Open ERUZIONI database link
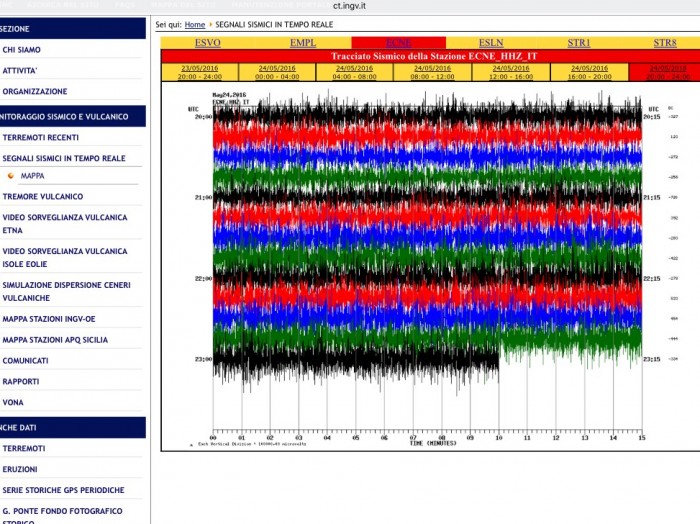The width and height of the screenshot is (700, 524). point(20,470)
